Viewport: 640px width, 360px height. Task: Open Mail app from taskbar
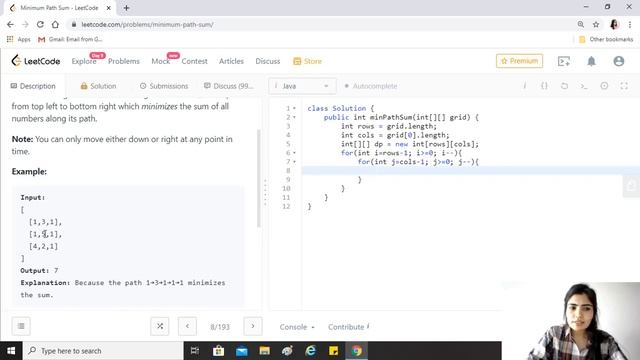click(242, 351)
